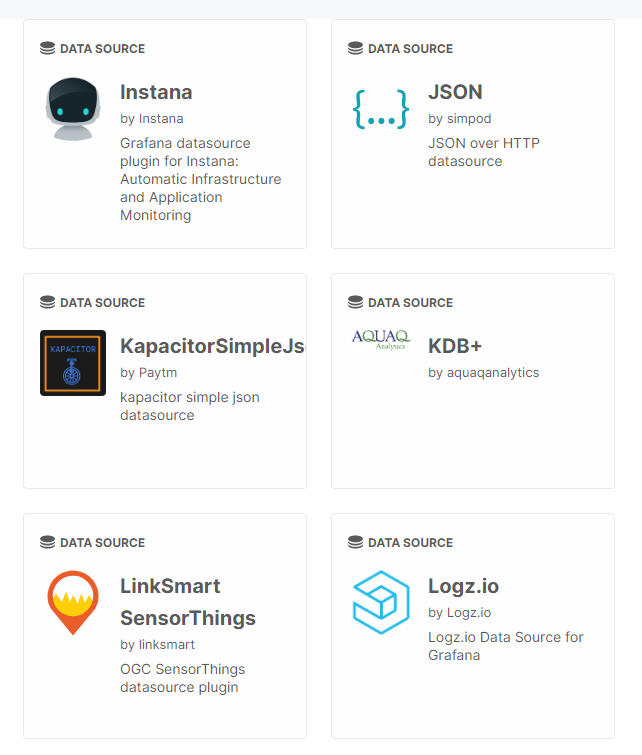Click the database icon on the KDB+ card
The height and width of the screenshot is (755, 642).
(355, 302)
